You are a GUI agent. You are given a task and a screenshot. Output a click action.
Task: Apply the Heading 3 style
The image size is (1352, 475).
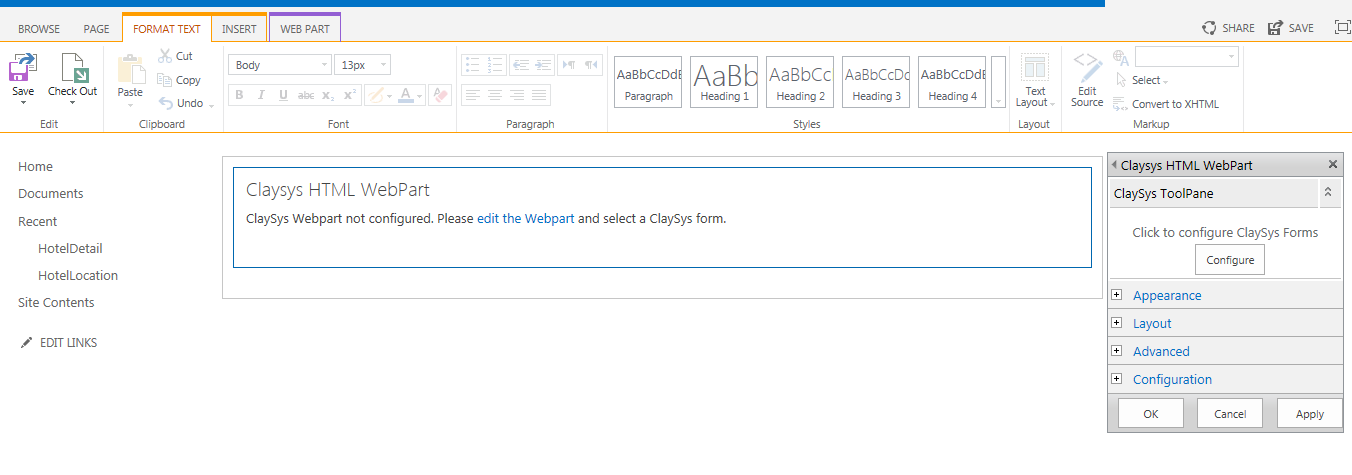click(x=876, y=82)
